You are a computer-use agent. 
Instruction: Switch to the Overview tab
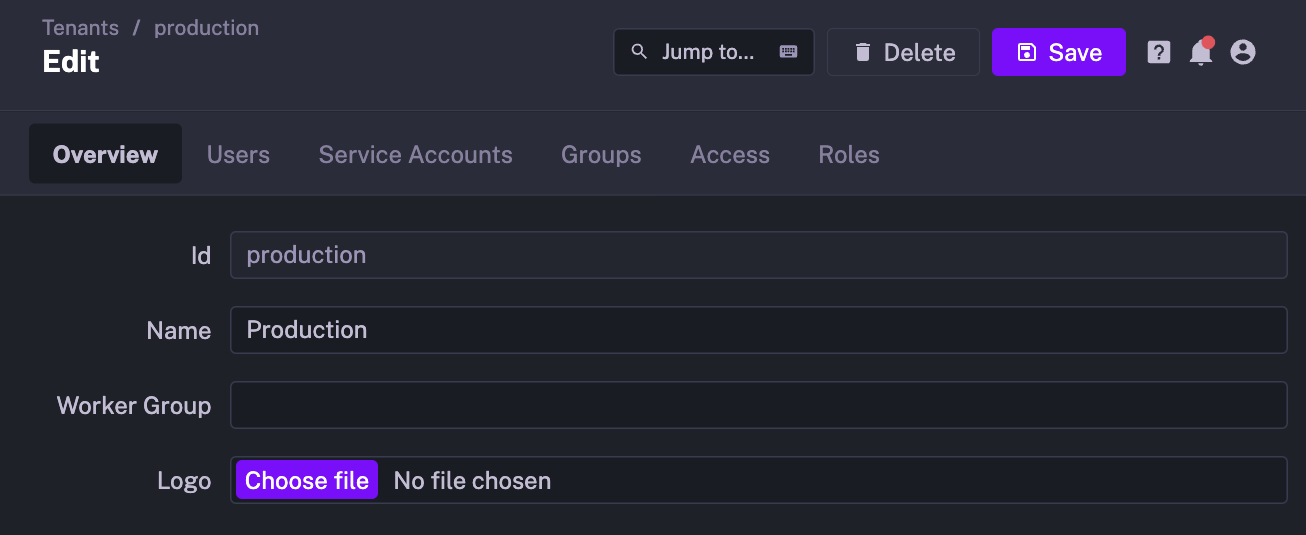(105, 155)
